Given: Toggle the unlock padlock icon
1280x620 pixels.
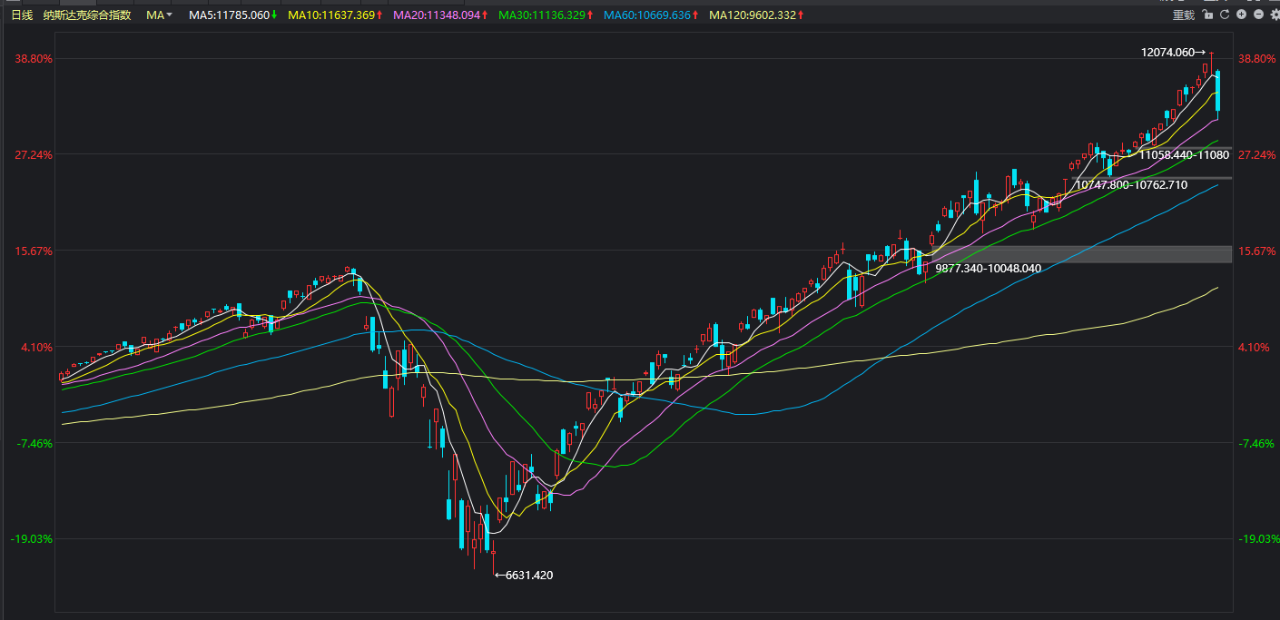Looking at the screenshot, I should [x=1208, y=15].
